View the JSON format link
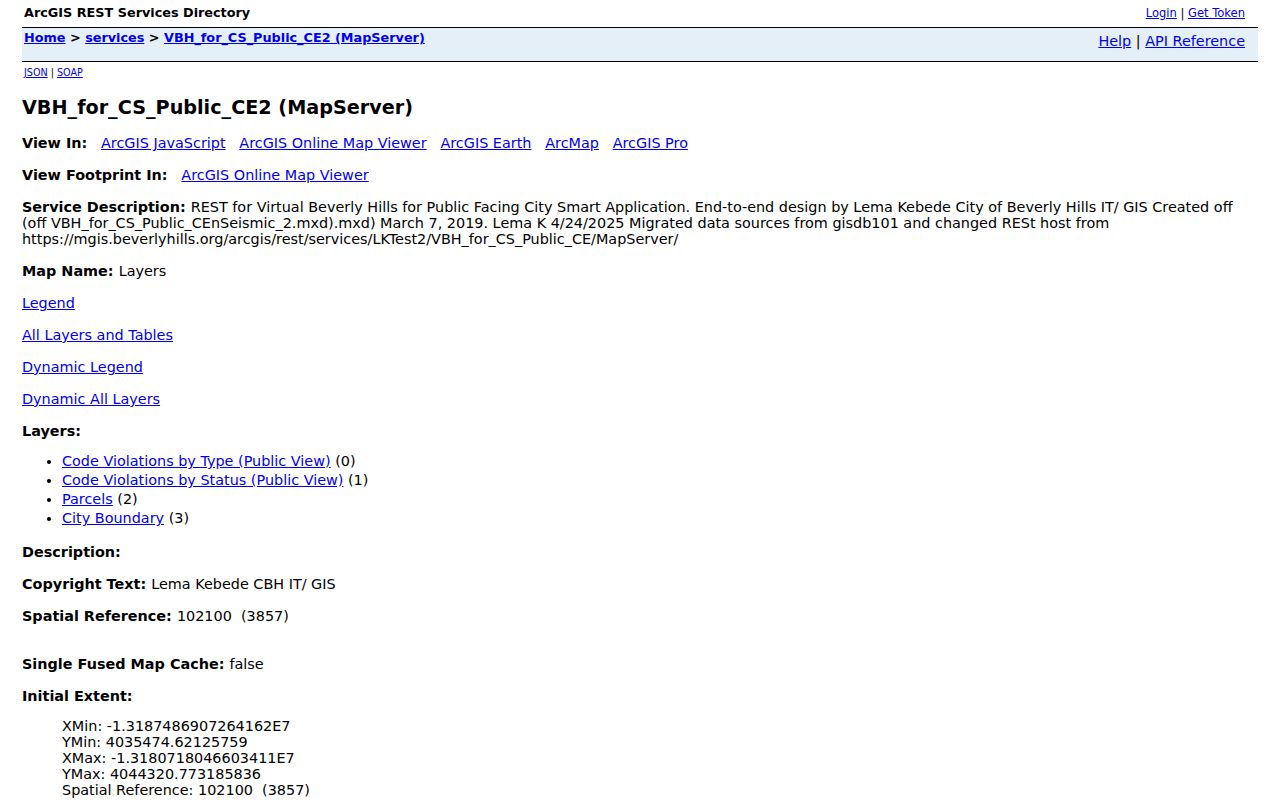The image size is (1280, 800). (x=35, y=72)
